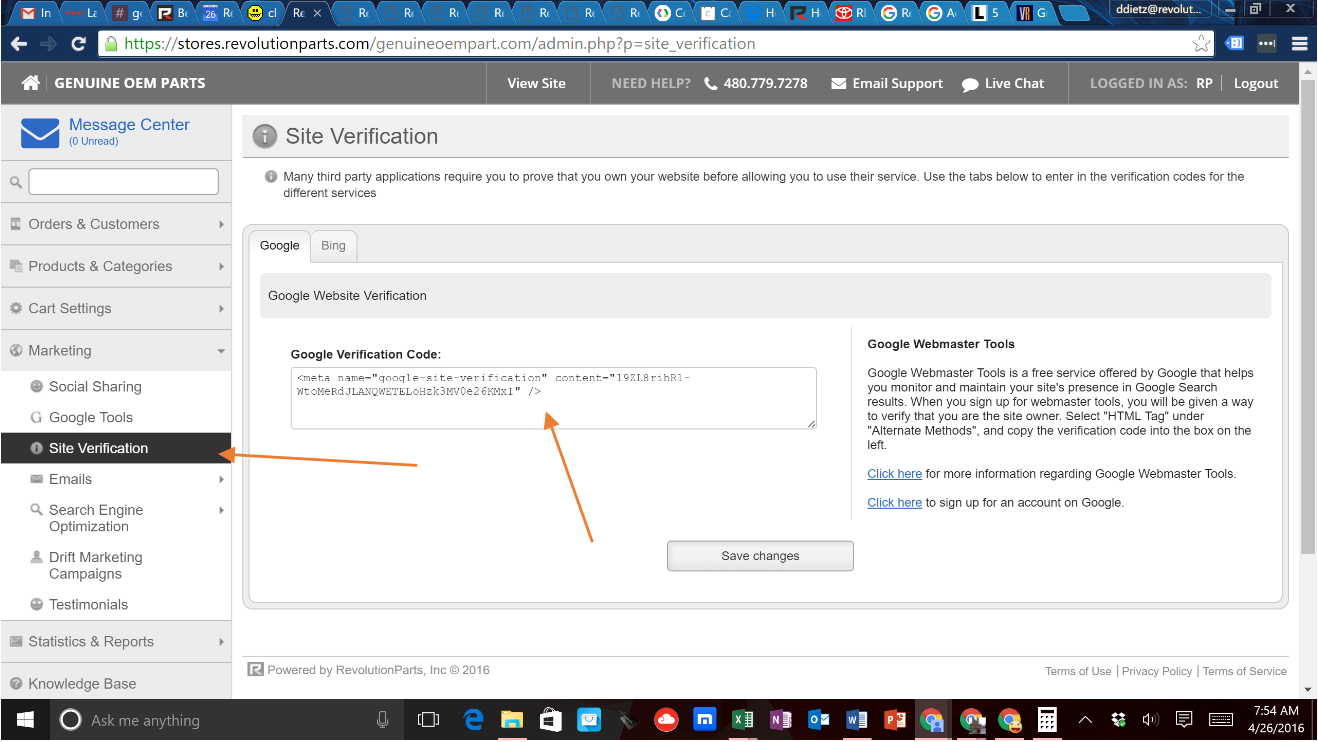
Task: Expand Orders & Customers menu
Action: (x=116, y=224)
